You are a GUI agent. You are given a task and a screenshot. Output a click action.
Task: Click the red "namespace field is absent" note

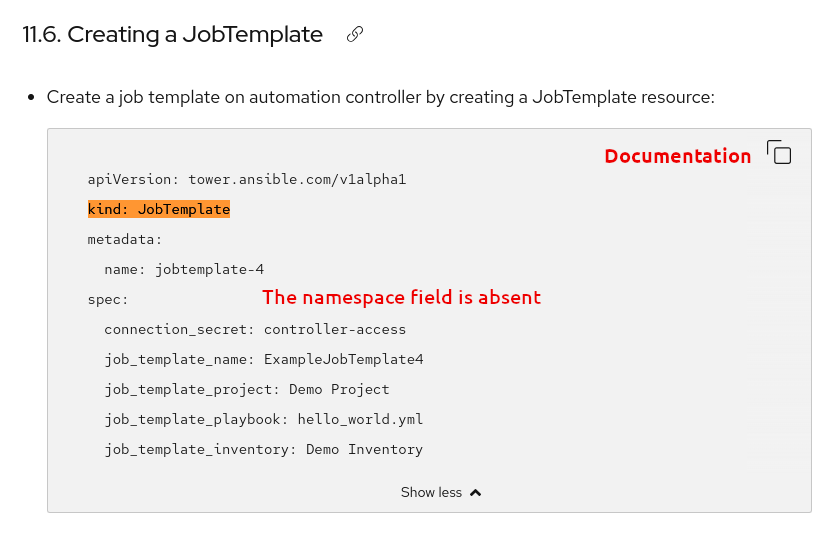point(401,297)
